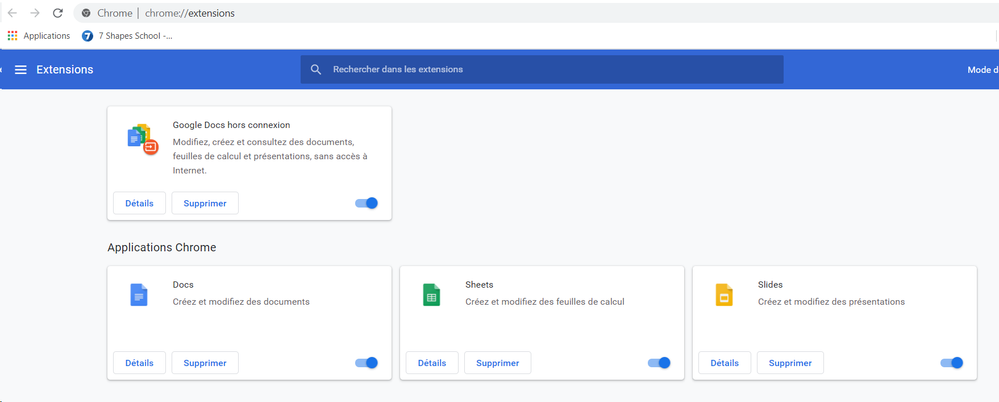Click Supprimer for the Docs app
Viewport: 999px width, 402px height.
pyautogui.click(x=205, y=363)
